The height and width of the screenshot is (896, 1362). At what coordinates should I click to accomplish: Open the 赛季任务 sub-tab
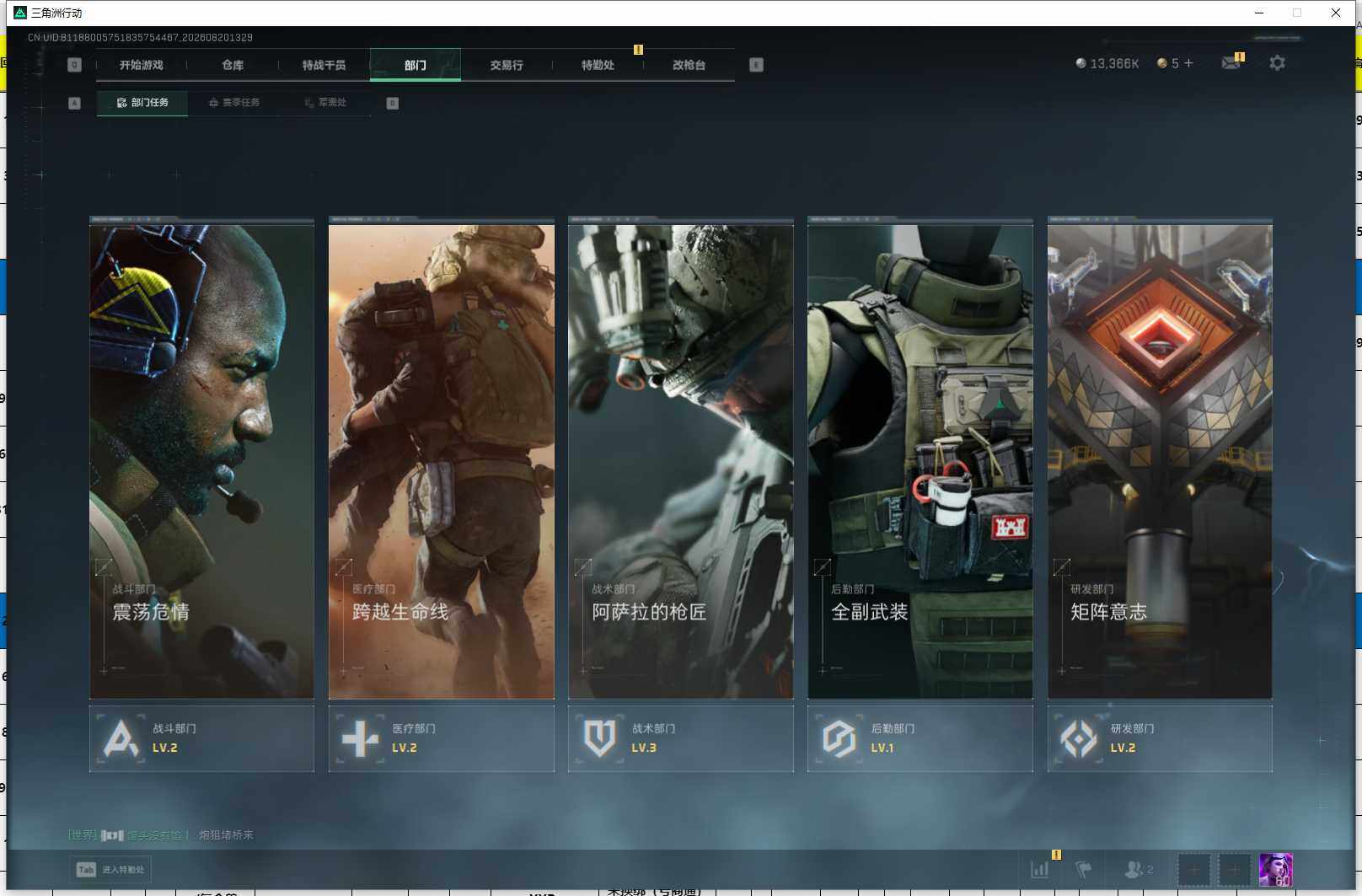click(234, 103)
